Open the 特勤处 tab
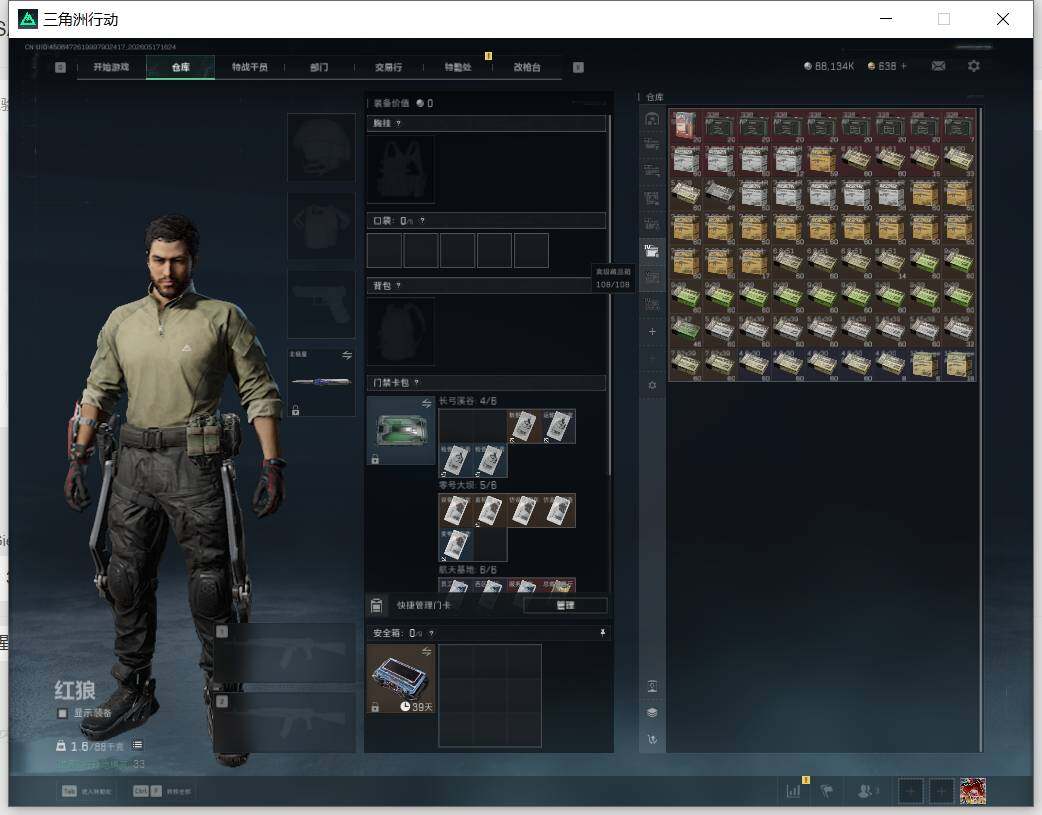 point(458,67)
